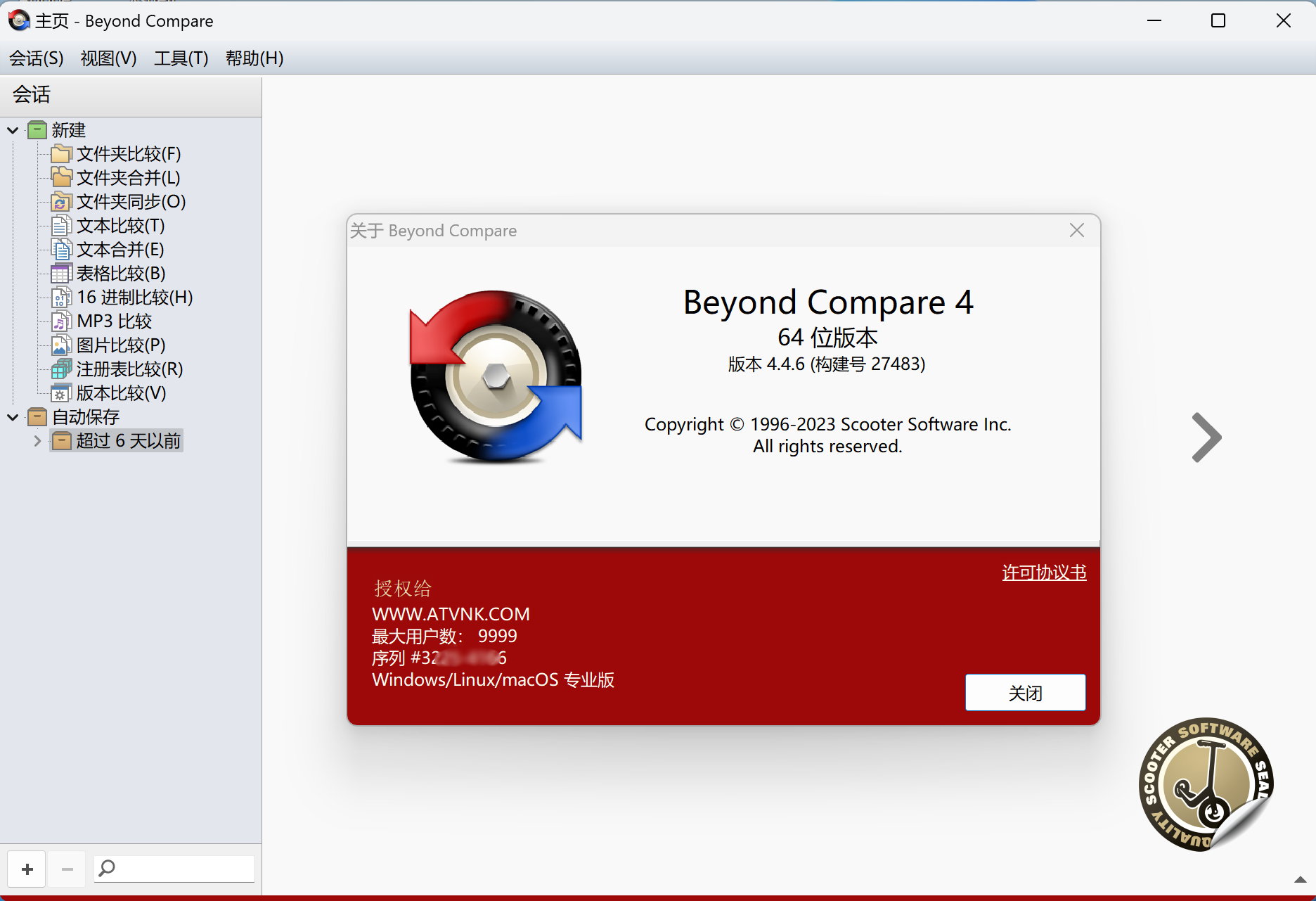Select 文本比较(T) tree item label
This screenshot has width=1316, height=901.
[121, 226]
